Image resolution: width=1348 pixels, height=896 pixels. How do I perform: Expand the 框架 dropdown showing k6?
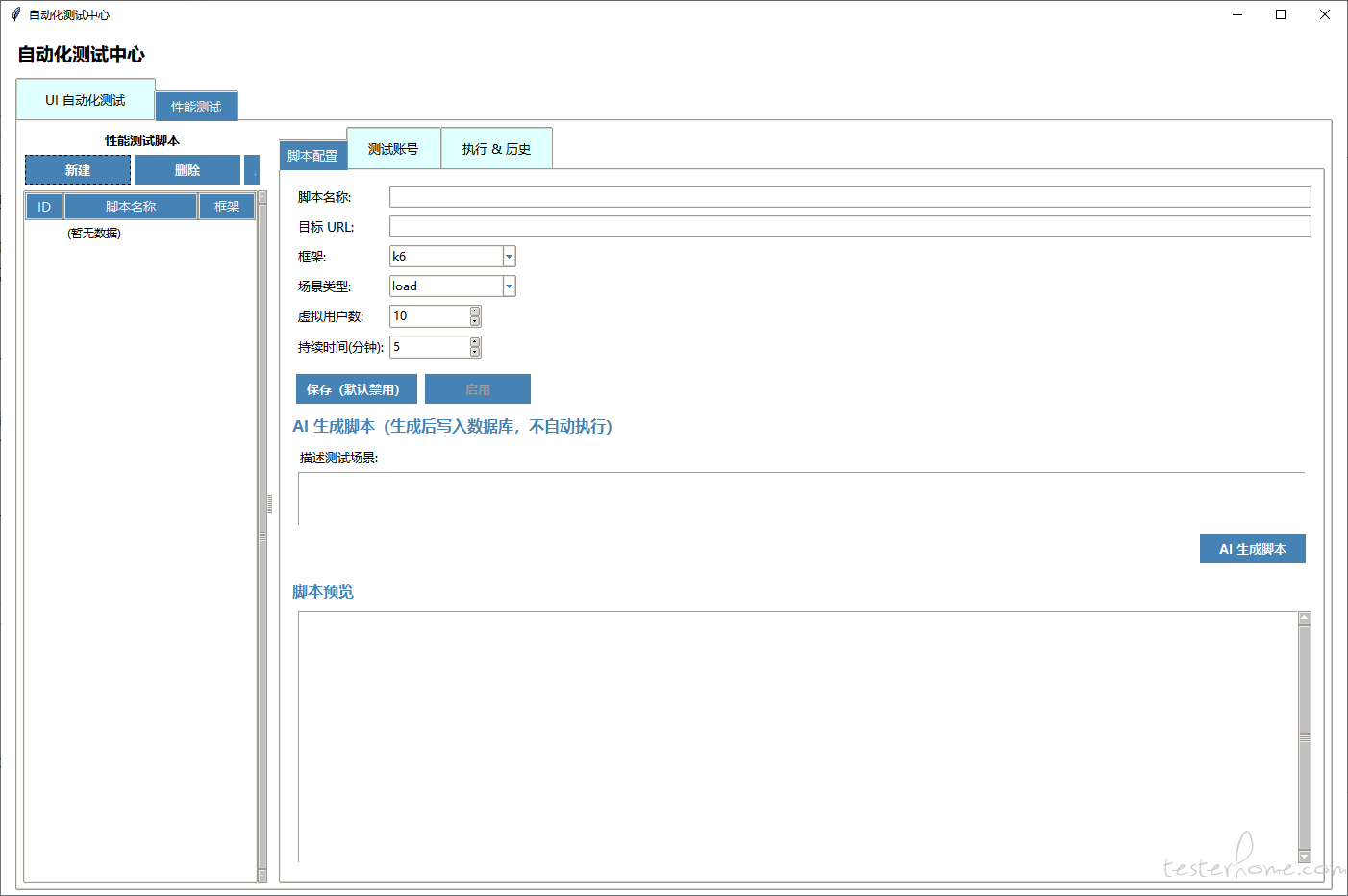pyautogui.click(x=510, y=257)
